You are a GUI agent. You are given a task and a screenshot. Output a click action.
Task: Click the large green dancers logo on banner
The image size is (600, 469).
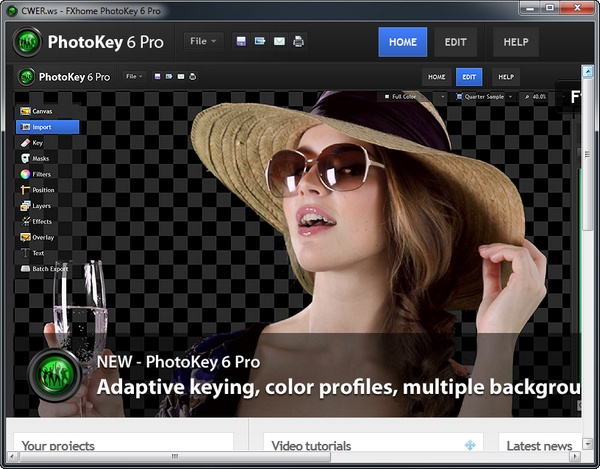coord(55,375)
